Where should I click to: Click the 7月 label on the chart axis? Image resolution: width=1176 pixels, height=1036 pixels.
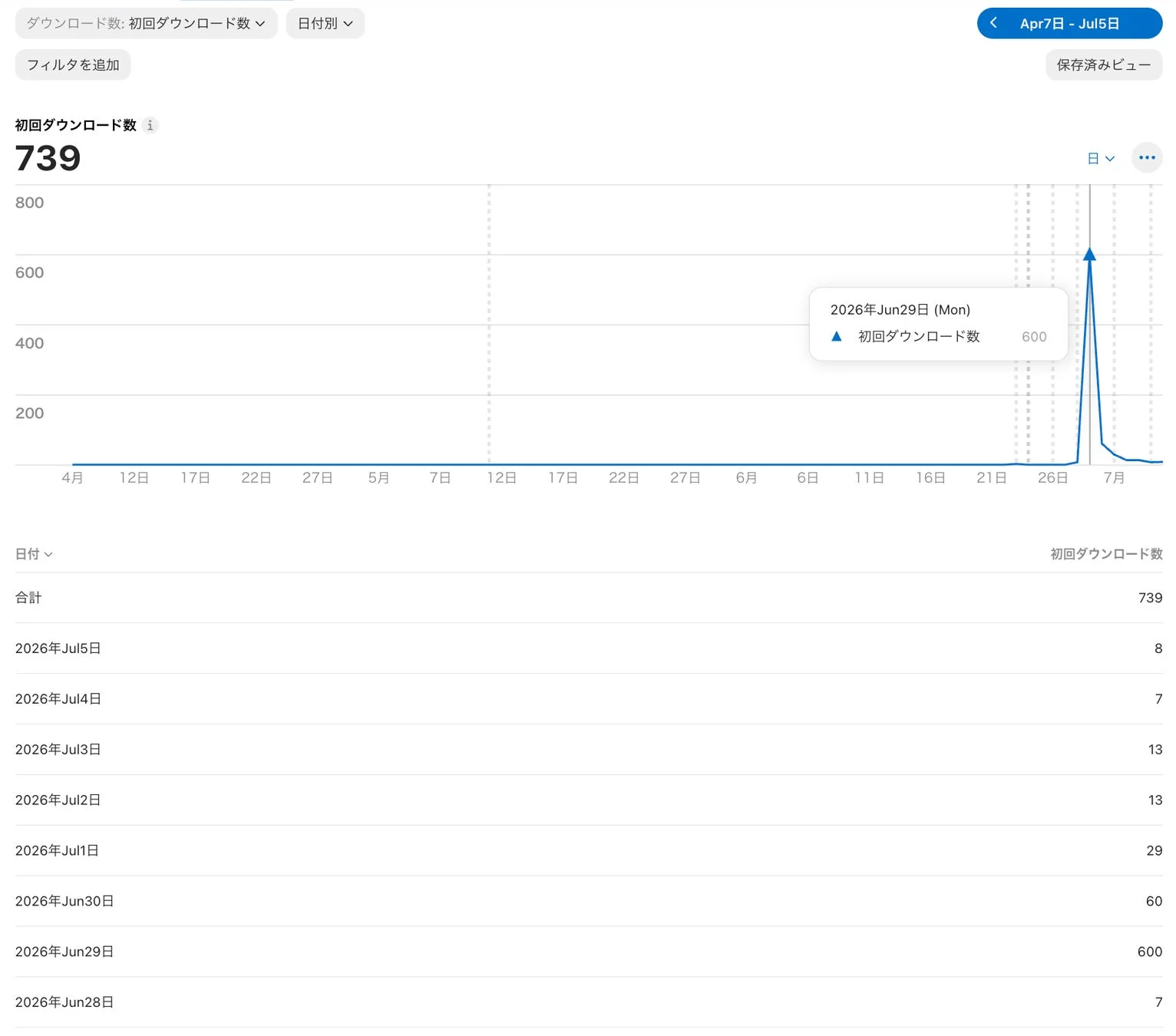1114,478
